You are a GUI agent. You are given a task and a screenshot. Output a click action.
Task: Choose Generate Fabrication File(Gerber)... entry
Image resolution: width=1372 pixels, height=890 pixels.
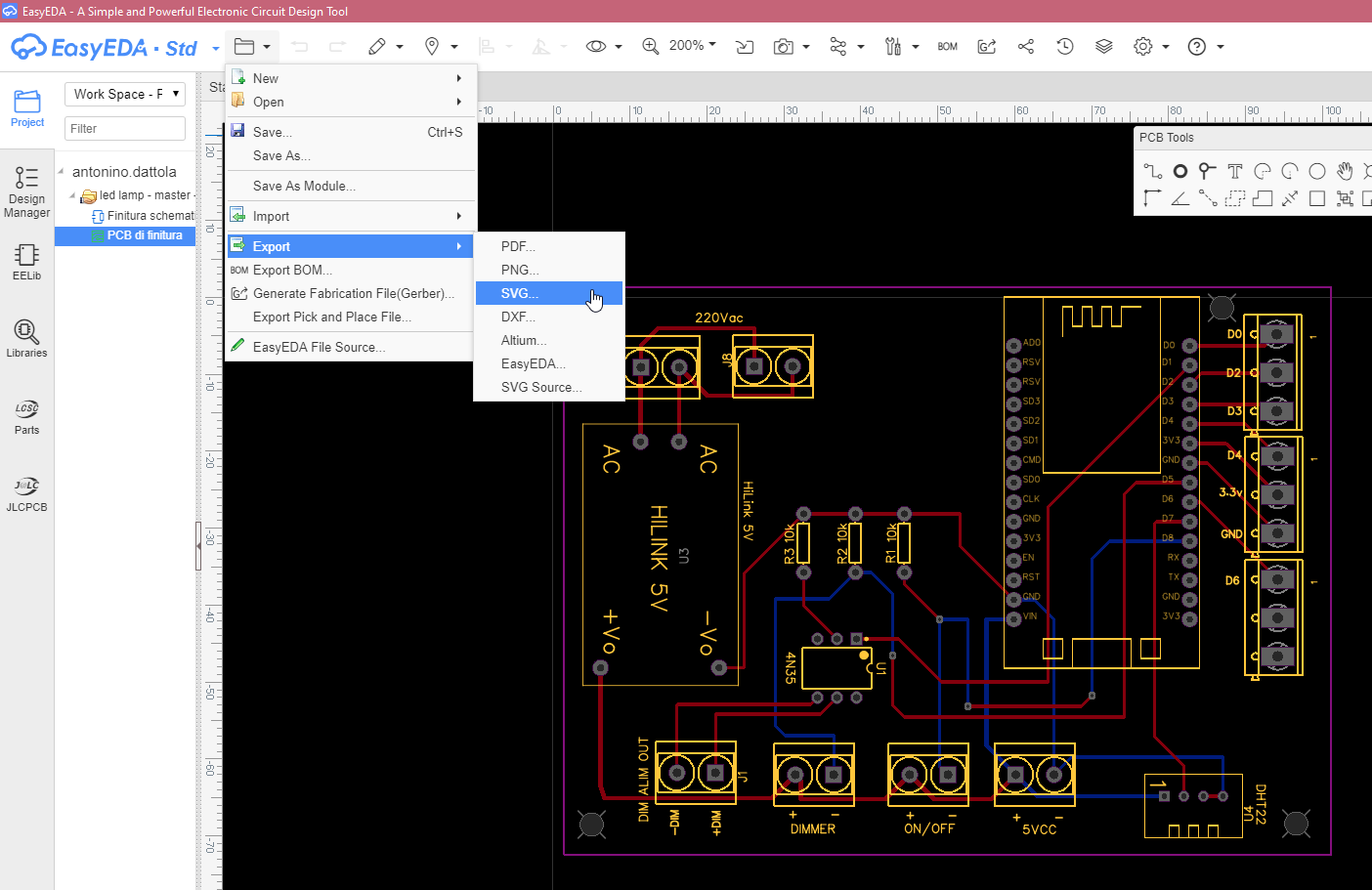[x=351, y=293]
